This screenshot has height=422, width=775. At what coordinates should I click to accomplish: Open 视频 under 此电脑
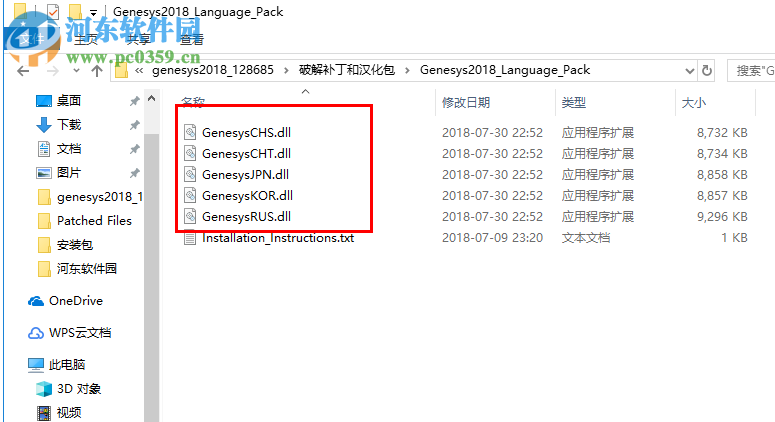click(68, 413)
